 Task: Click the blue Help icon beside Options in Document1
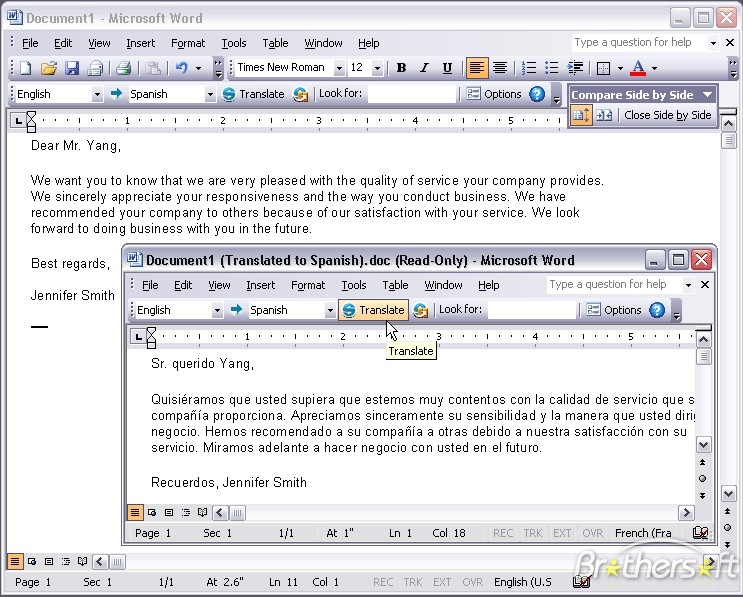(x=537, y=94)
